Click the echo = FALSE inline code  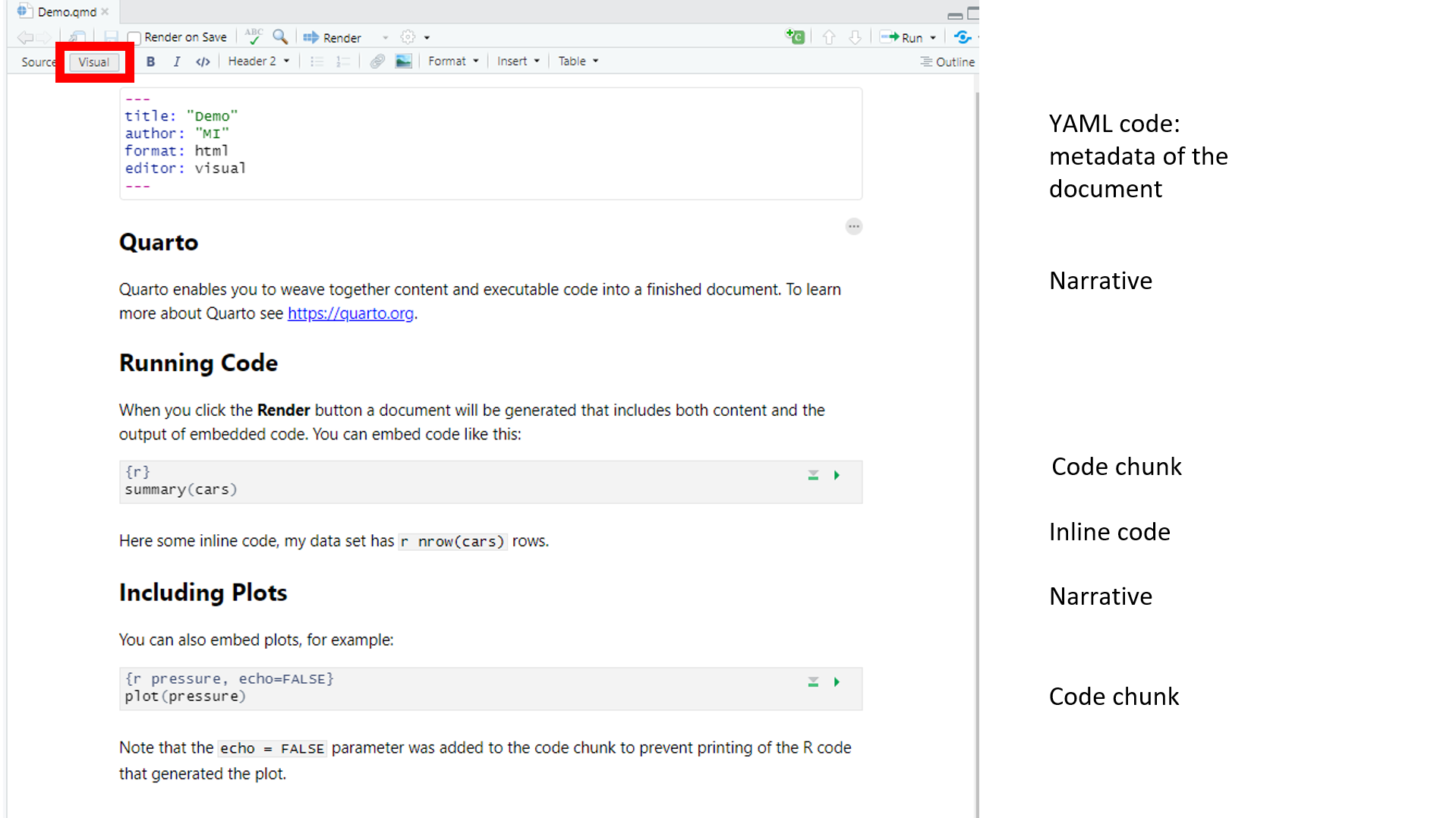[x=272, y=749]
